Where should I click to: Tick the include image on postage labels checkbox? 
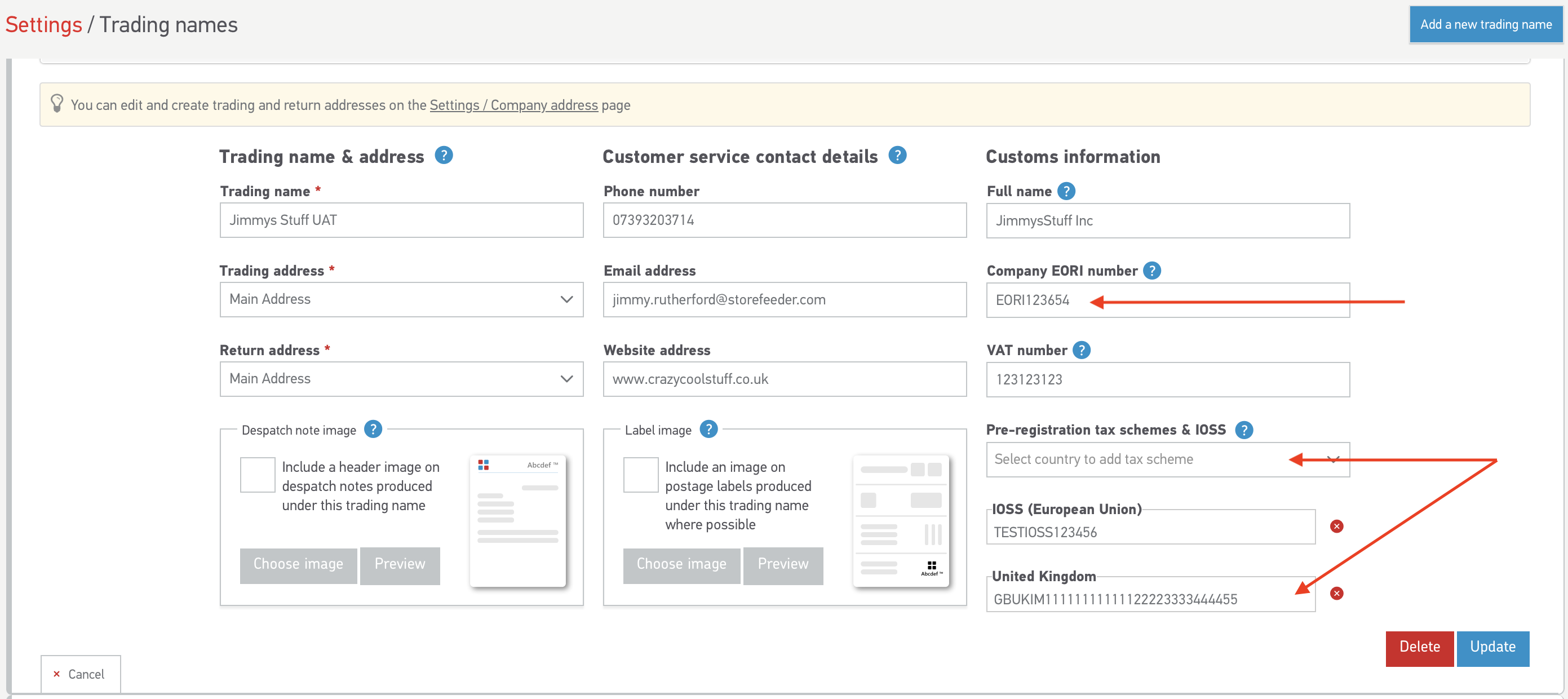tap(640, 474)
